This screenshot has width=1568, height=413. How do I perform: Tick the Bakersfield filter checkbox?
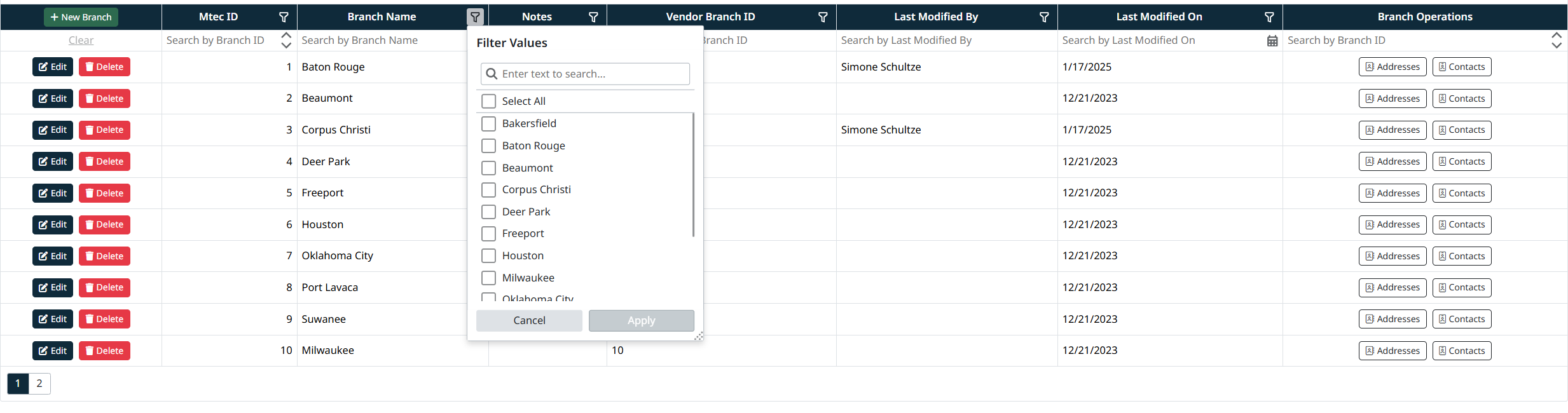[488, 123]
